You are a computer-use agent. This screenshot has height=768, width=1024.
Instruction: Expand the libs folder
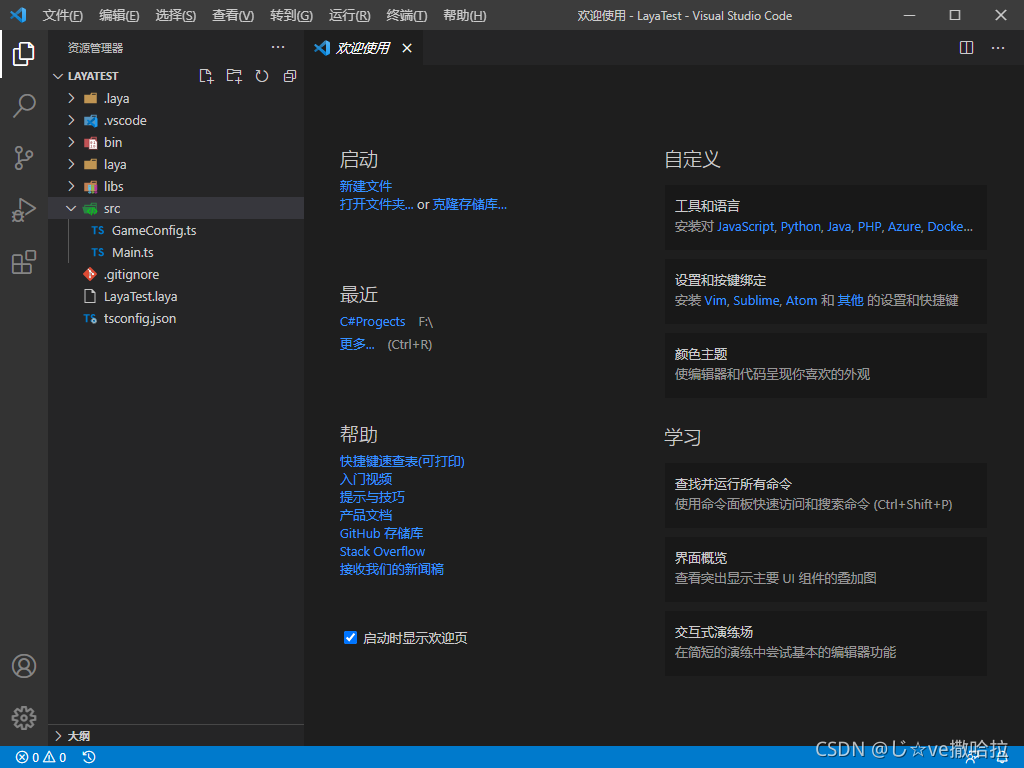coord(71,186)
